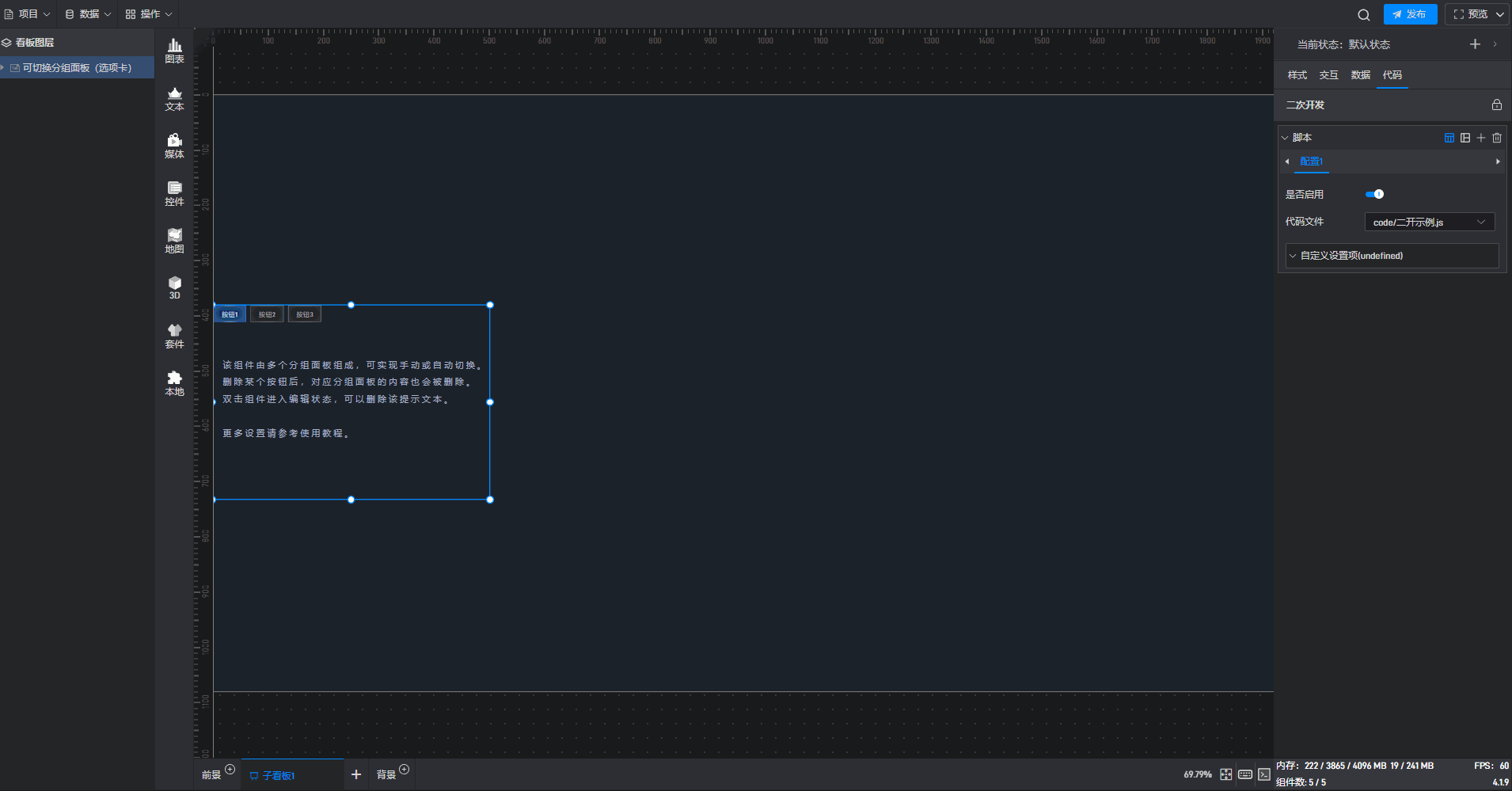Switch to the 样式 tab
The height and width of the screenshot is (791, 1512).
pyautogui.click(x=1297, y=75)
